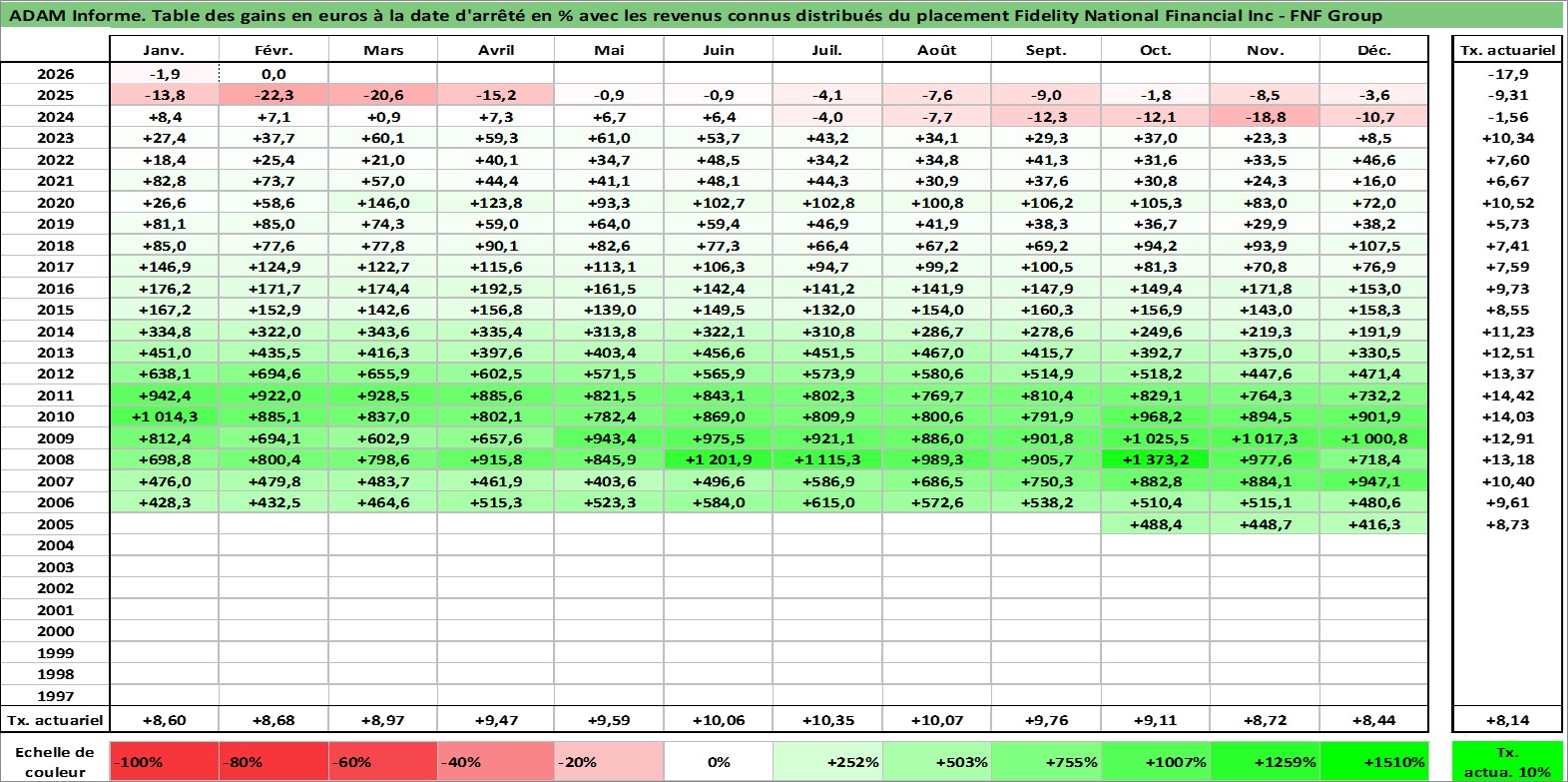1568x782 pixels.
Task: Click cell '+61,0' in May 2023
Action: (609, 138)
